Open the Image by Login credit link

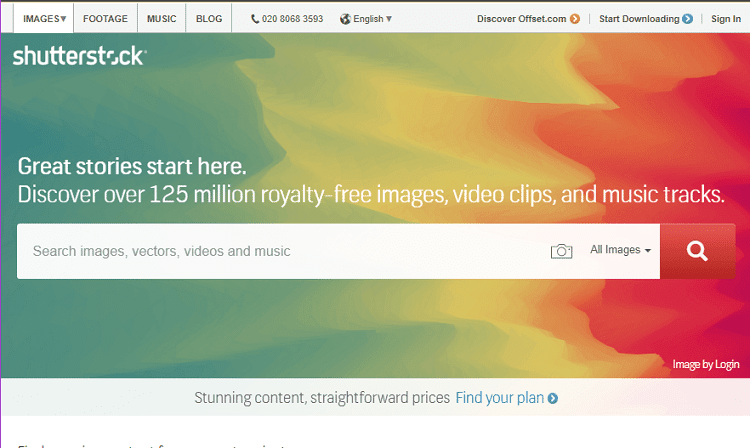706,364
